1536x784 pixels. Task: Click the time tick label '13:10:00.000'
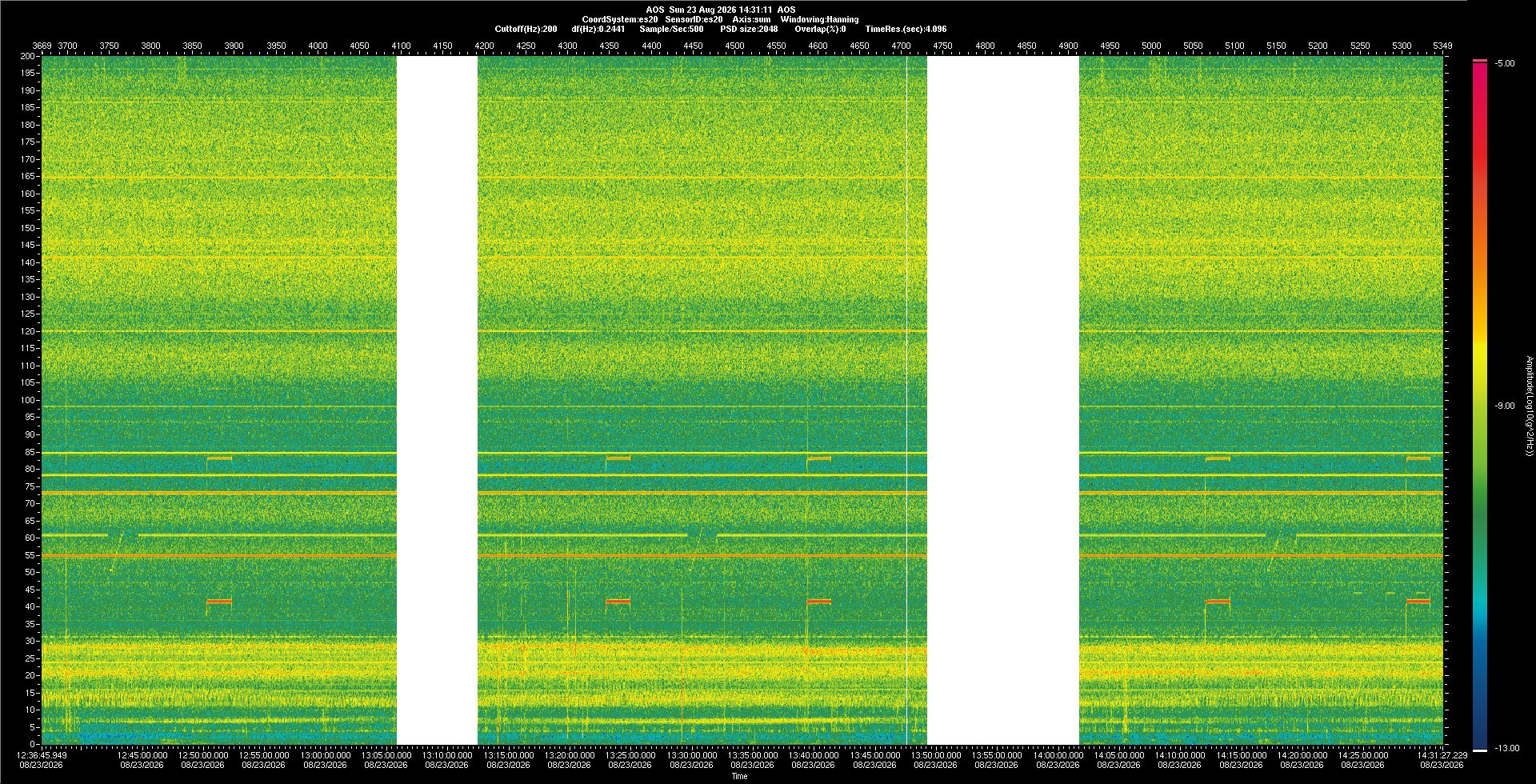click(x=447, y=754)
